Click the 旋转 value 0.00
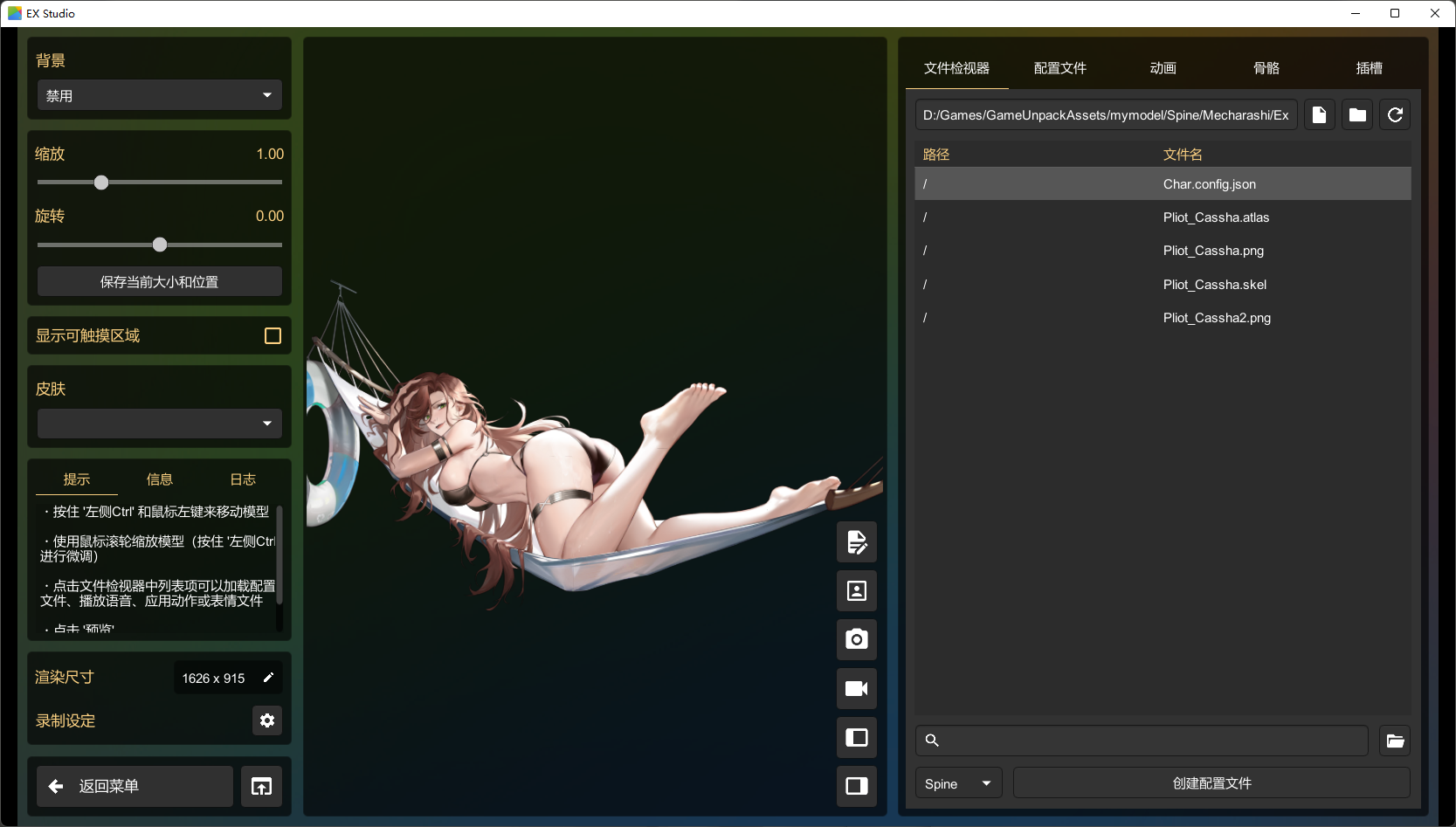Image resolution: width=1456 pixels, height=827 pixels. tap(270, 216)
